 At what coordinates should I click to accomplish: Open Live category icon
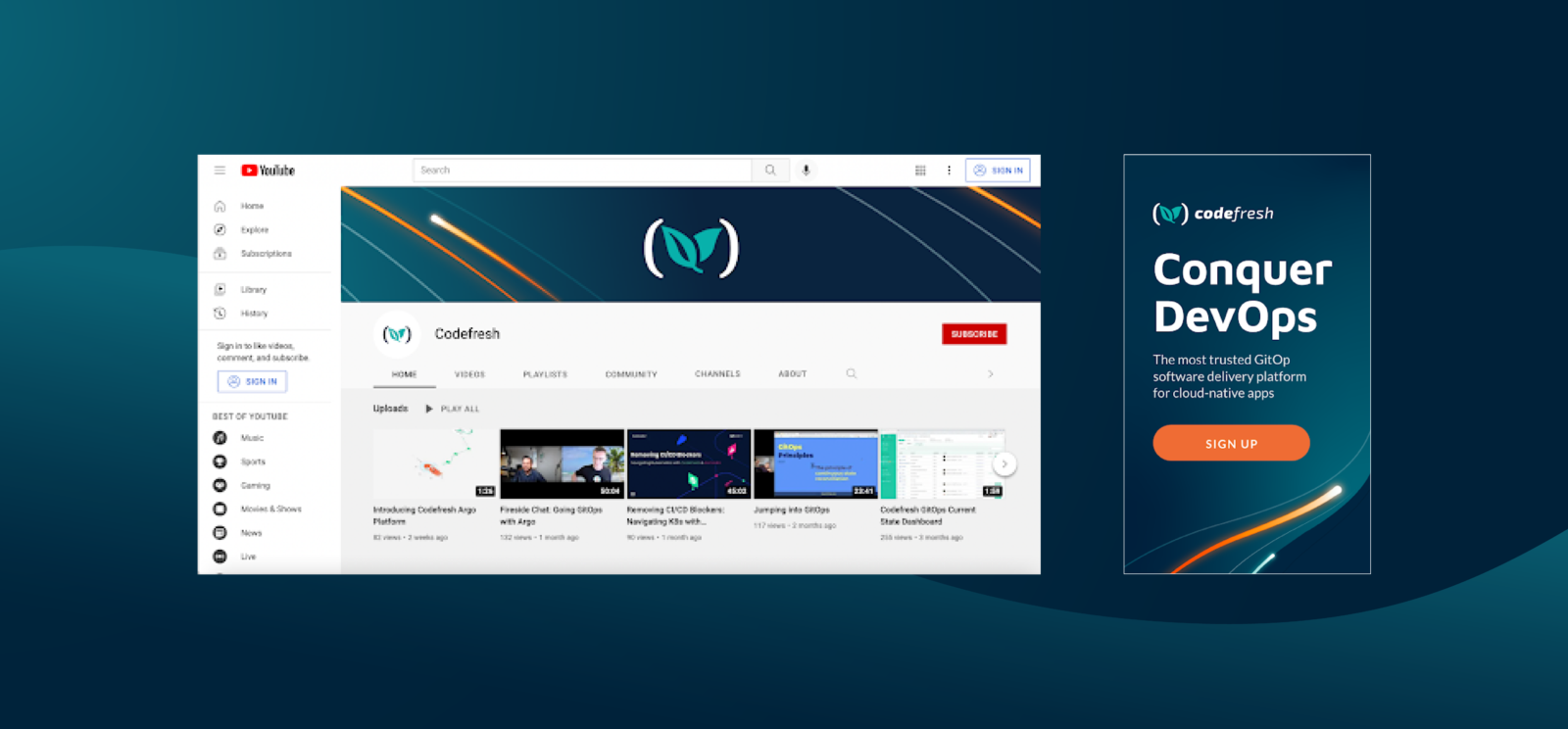(220, 557)
